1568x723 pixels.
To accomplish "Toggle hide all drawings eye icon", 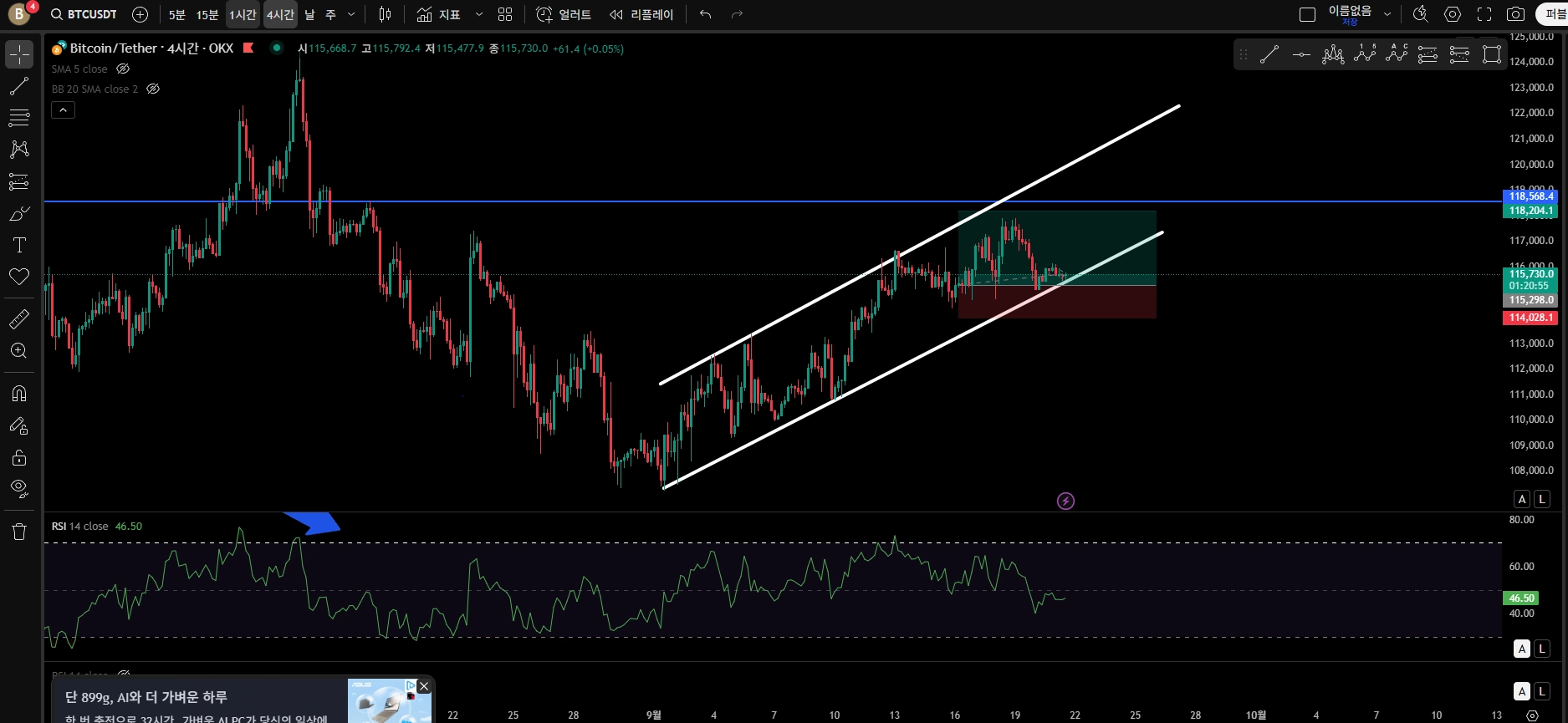I will point(18,488).
